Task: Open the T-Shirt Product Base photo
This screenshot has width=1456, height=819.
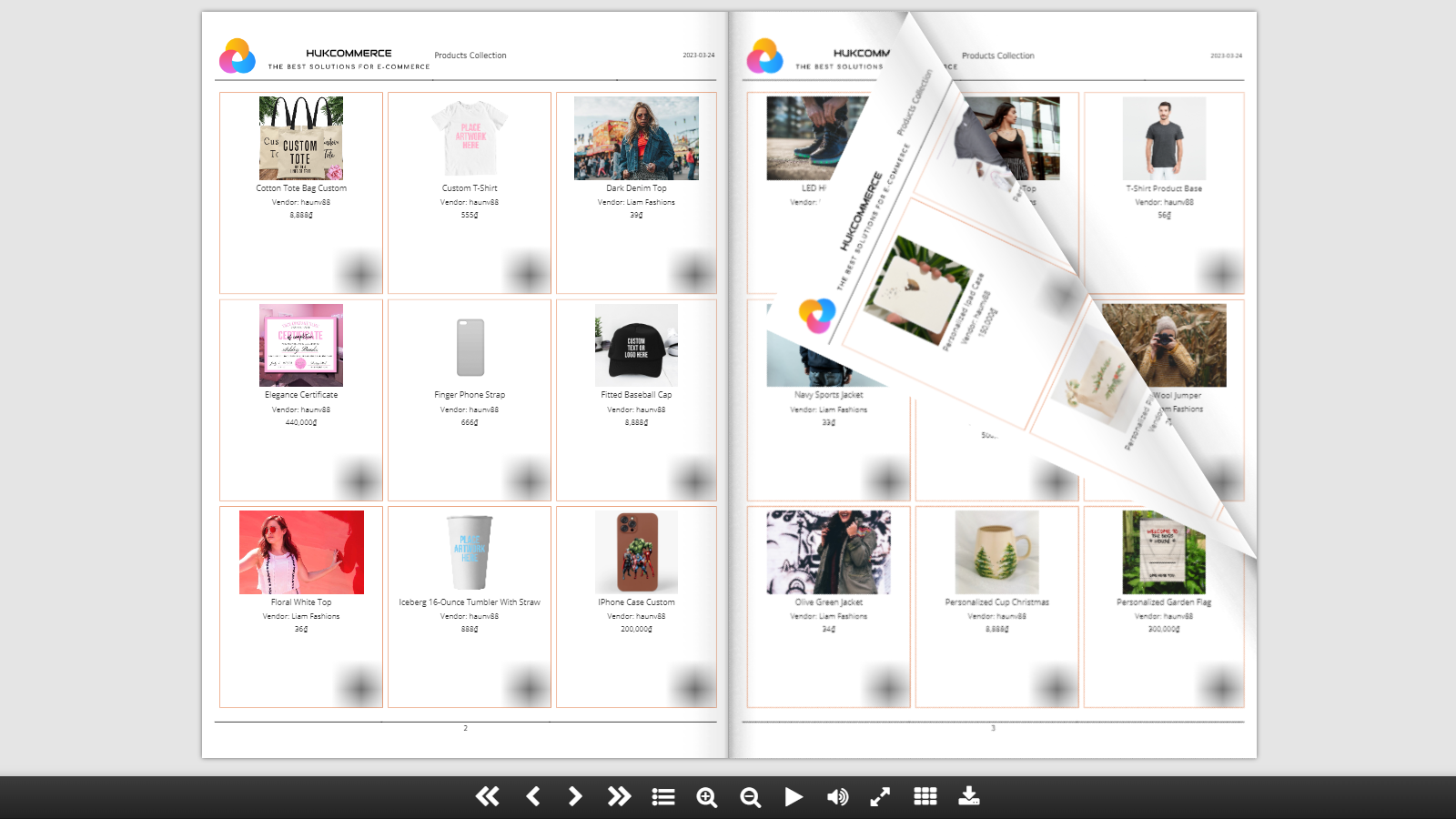Action: 1164,137
